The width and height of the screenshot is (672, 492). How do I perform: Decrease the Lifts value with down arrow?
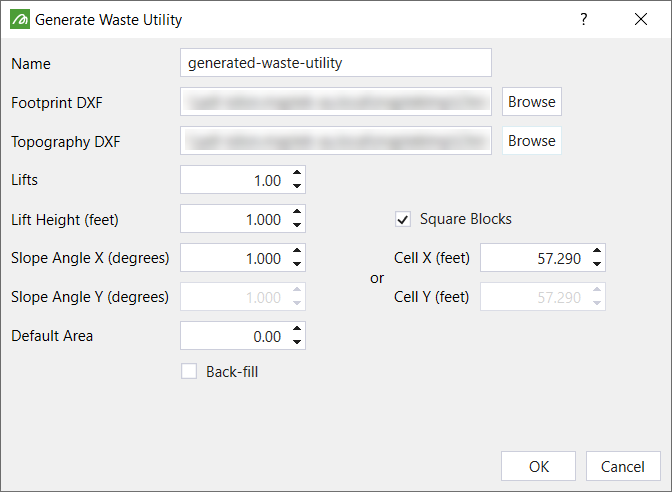tap(297, 185)
